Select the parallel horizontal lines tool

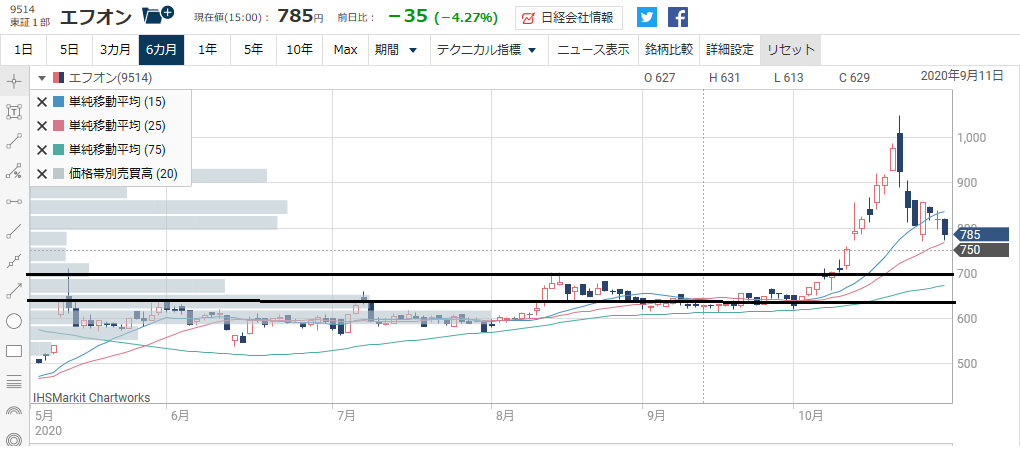point(14,381)
